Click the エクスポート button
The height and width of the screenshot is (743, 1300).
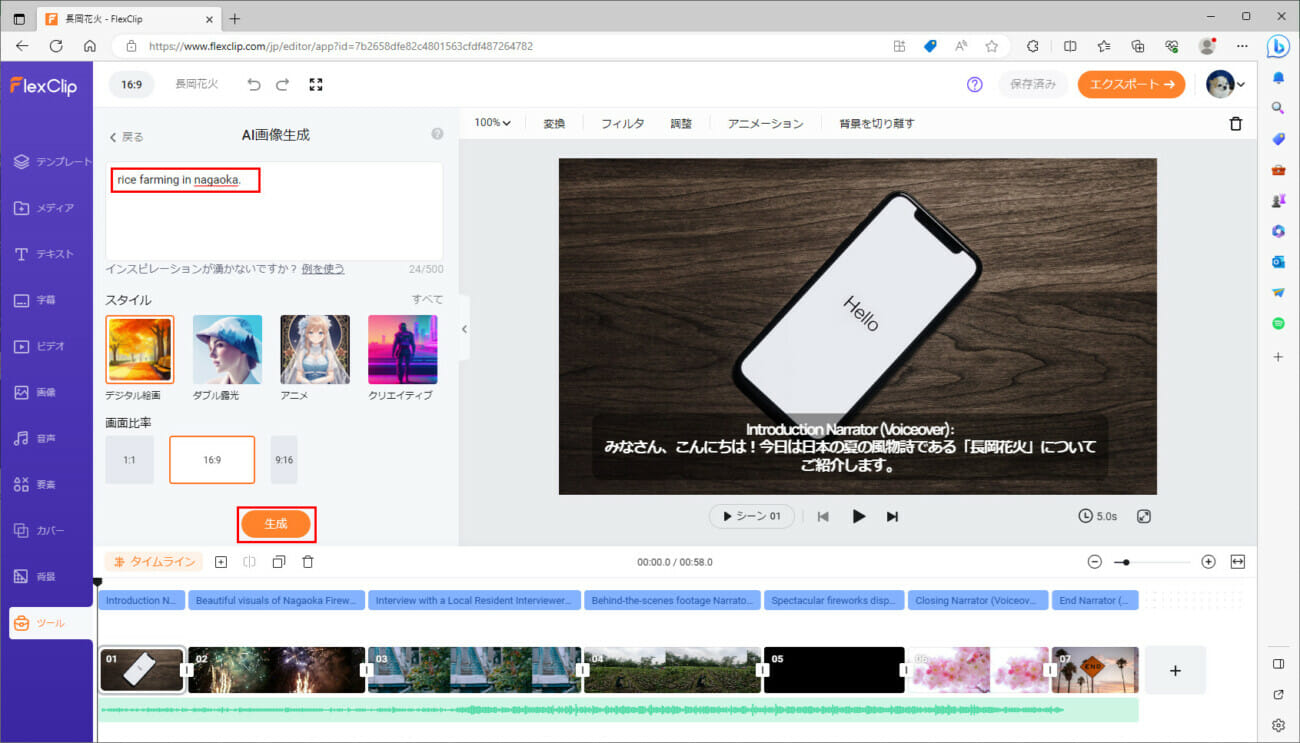click(1131, 85)
